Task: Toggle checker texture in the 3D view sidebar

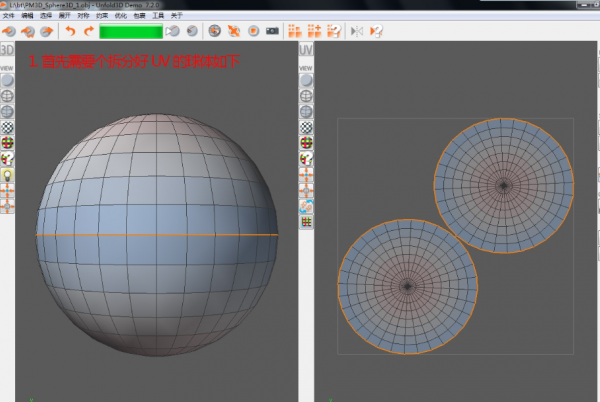Action: tap(8, 128)
